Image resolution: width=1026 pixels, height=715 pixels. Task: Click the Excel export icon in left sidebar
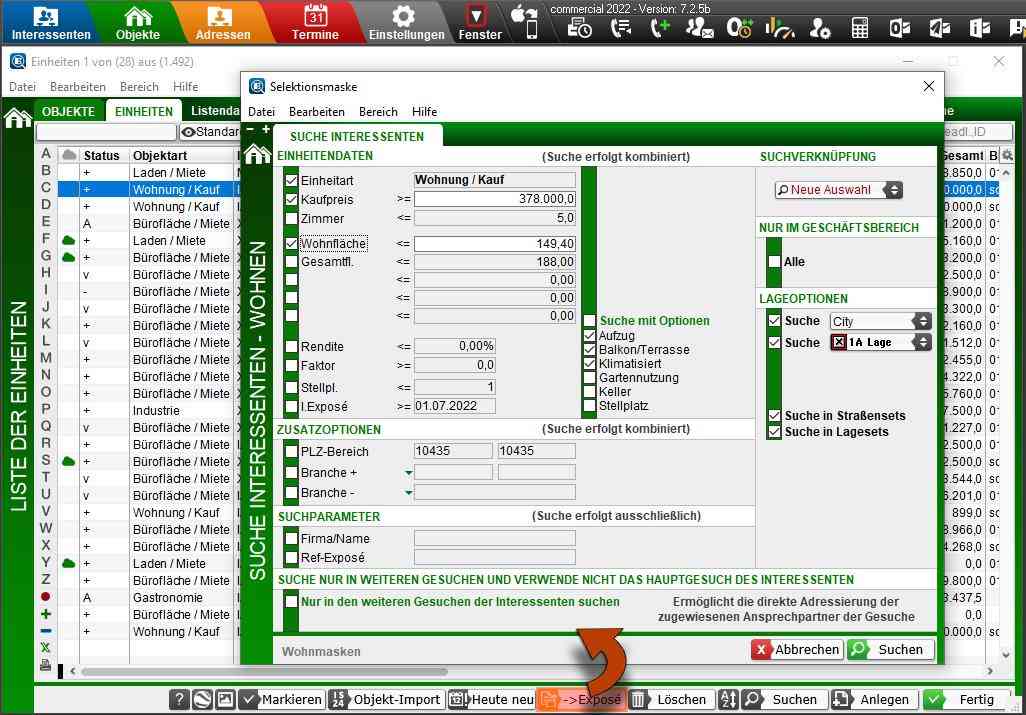(x=46, y=648)
